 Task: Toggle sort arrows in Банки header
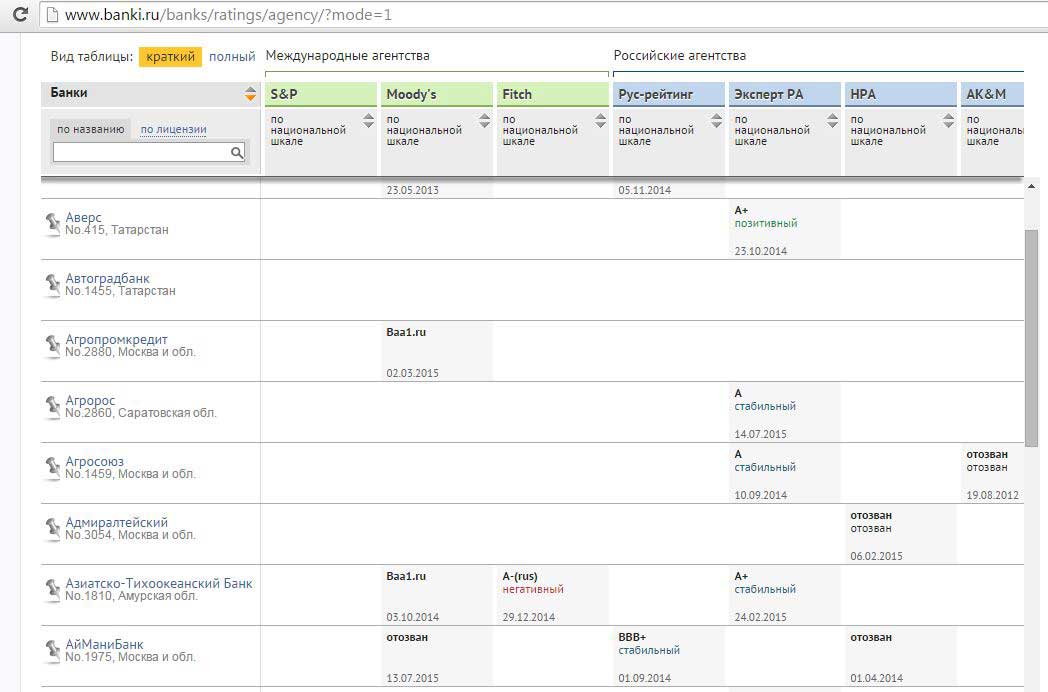pyautogui.click(x=250, y=94)
